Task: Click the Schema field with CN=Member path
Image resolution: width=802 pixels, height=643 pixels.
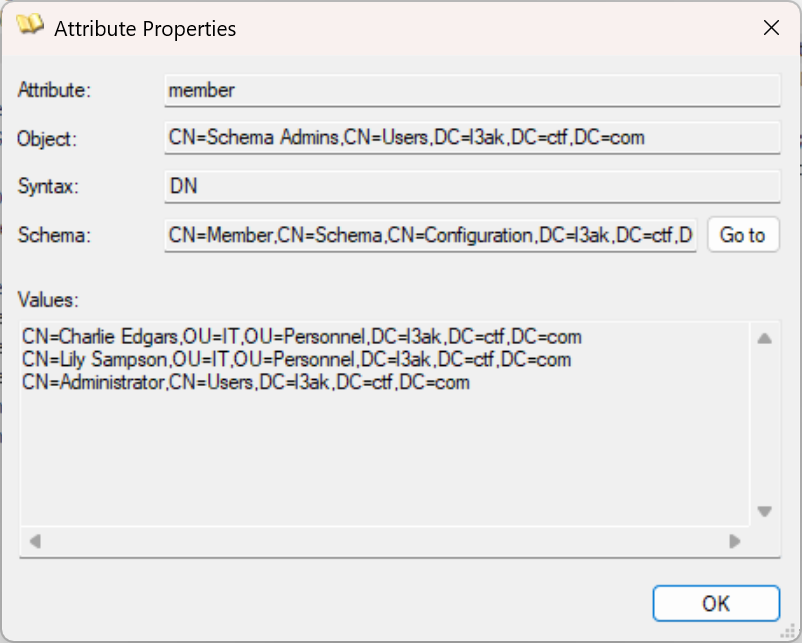Action: 430,235
